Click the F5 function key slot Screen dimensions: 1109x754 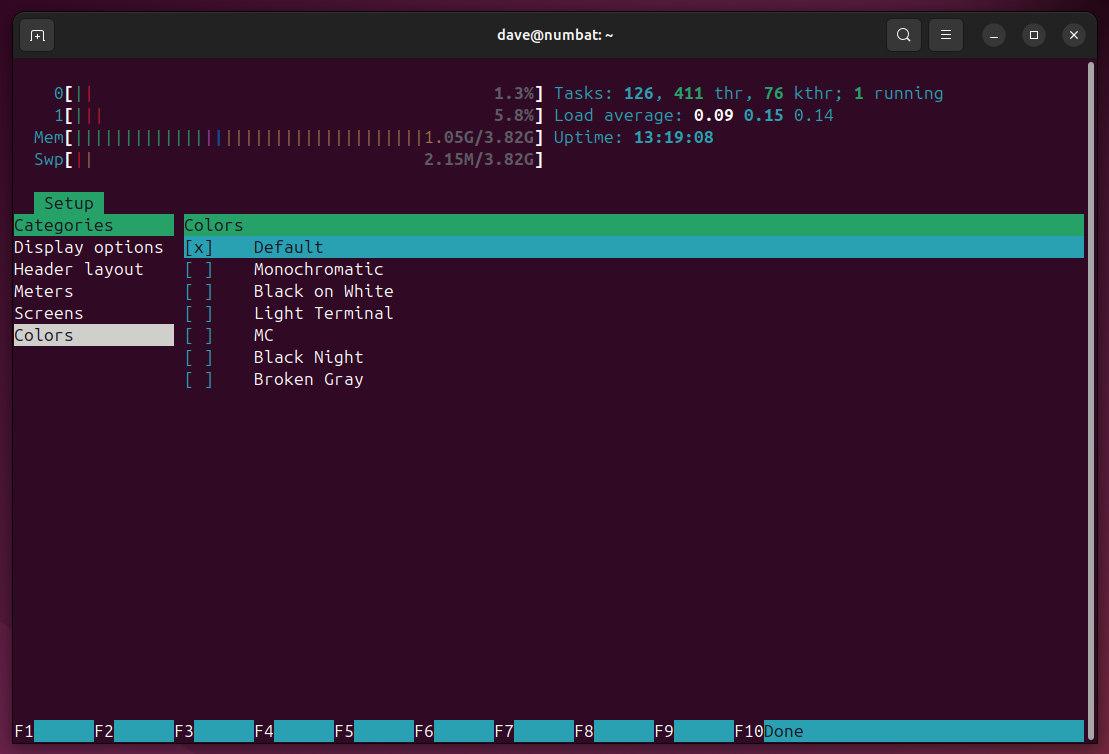point(373,731)
